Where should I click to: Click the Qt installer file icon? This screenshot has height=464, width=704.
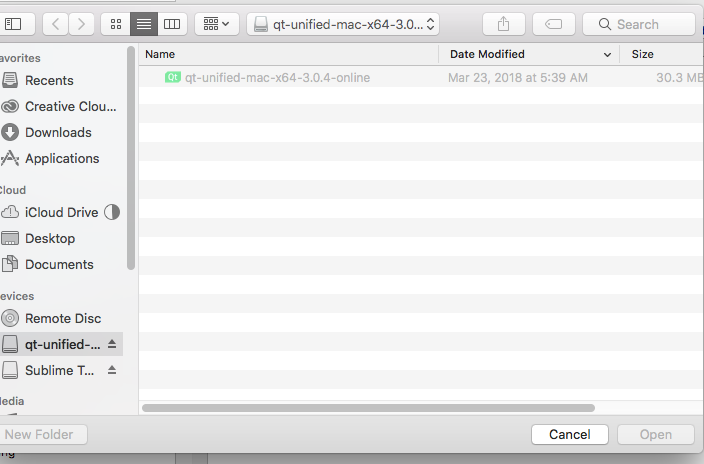(x=172, y=77)
